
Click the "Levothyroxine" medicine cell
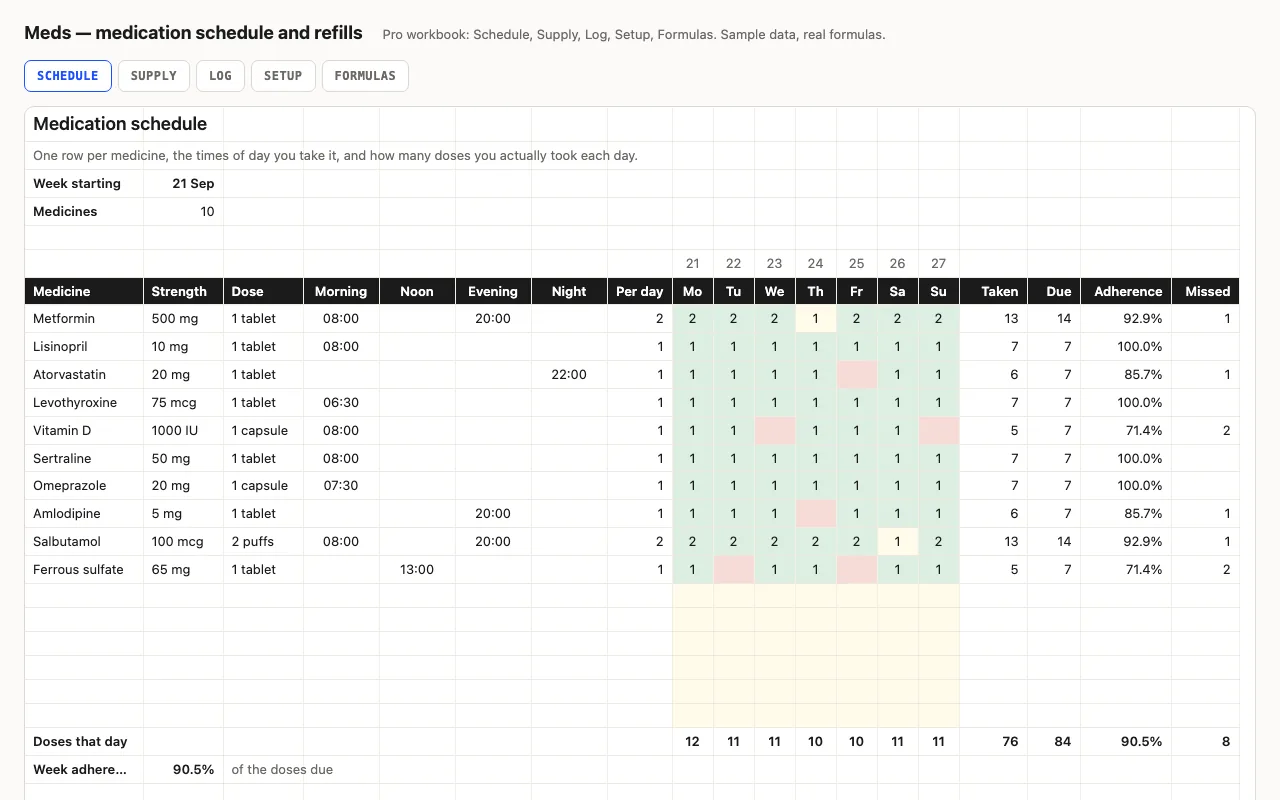84,403
